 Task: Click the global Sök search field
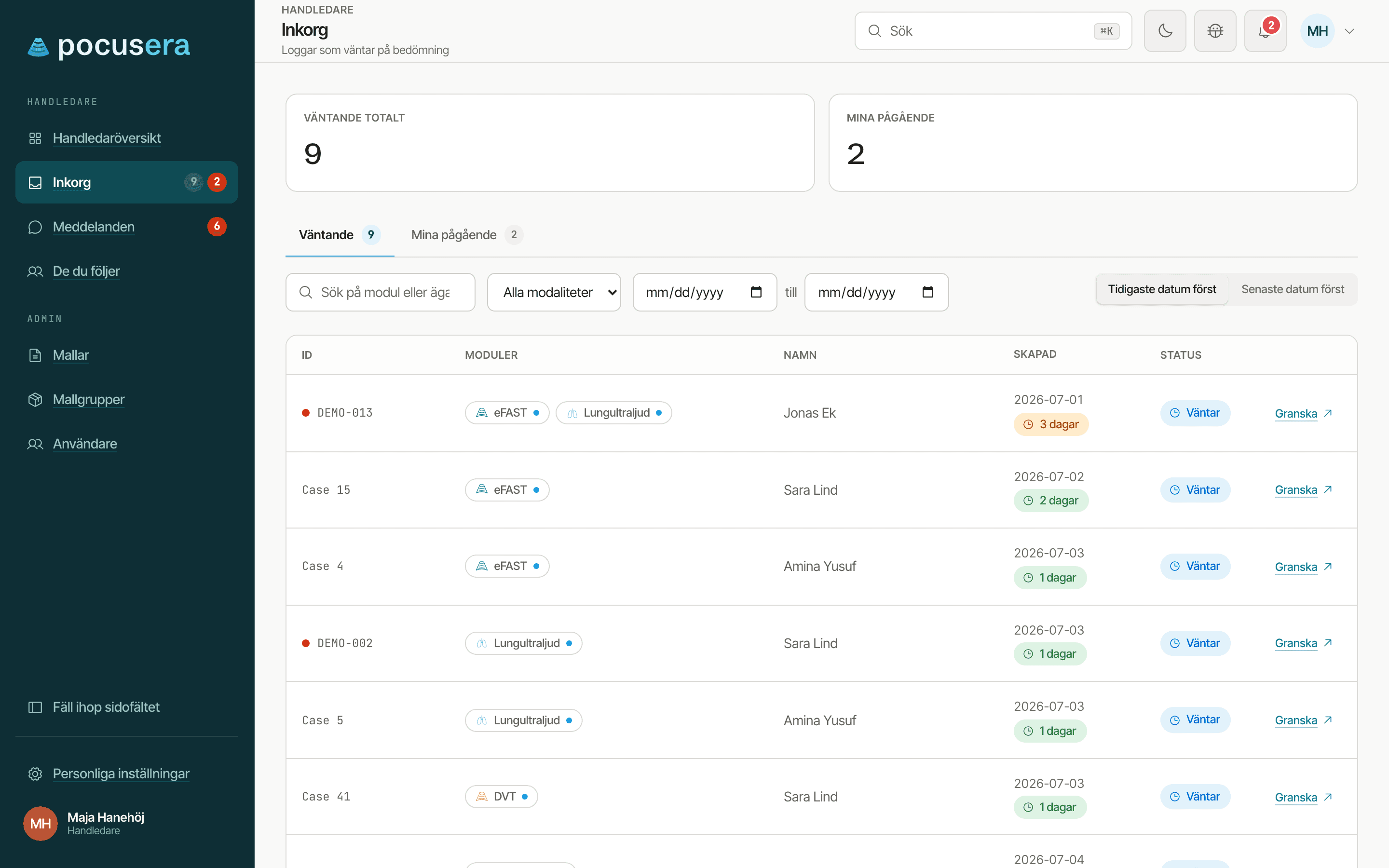(x=993, y=31)
